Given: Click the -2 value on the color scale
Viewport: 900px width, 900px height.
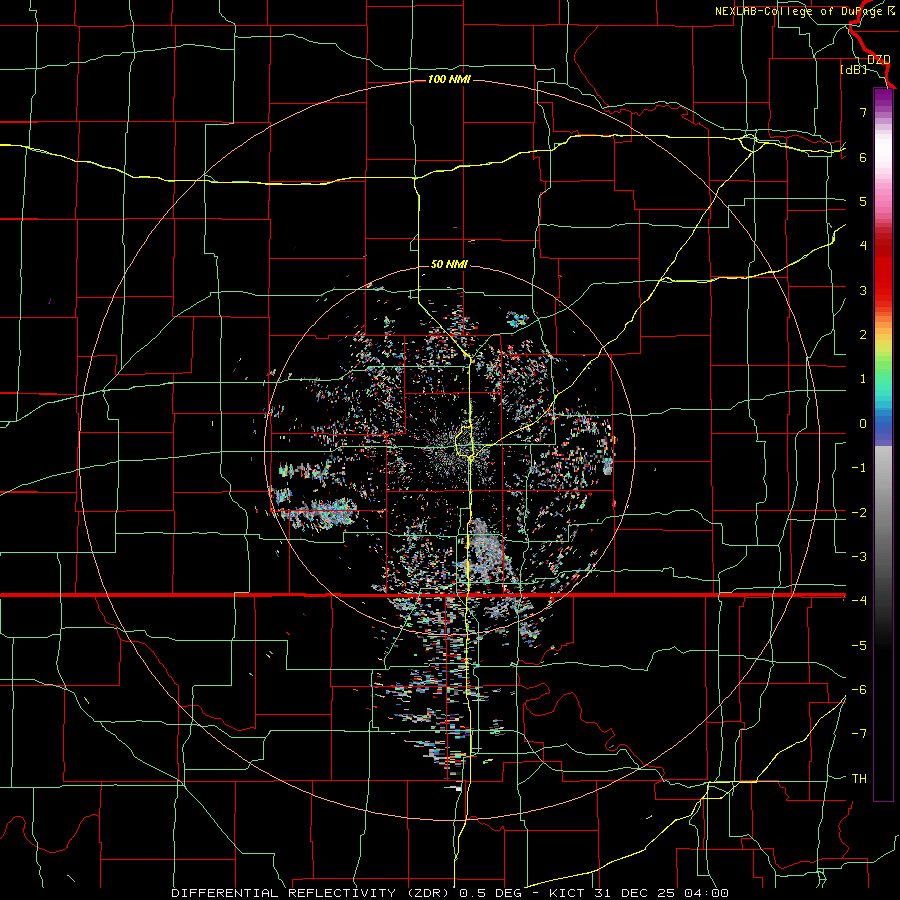Looking at the screenshot, I should pos(859,512).
